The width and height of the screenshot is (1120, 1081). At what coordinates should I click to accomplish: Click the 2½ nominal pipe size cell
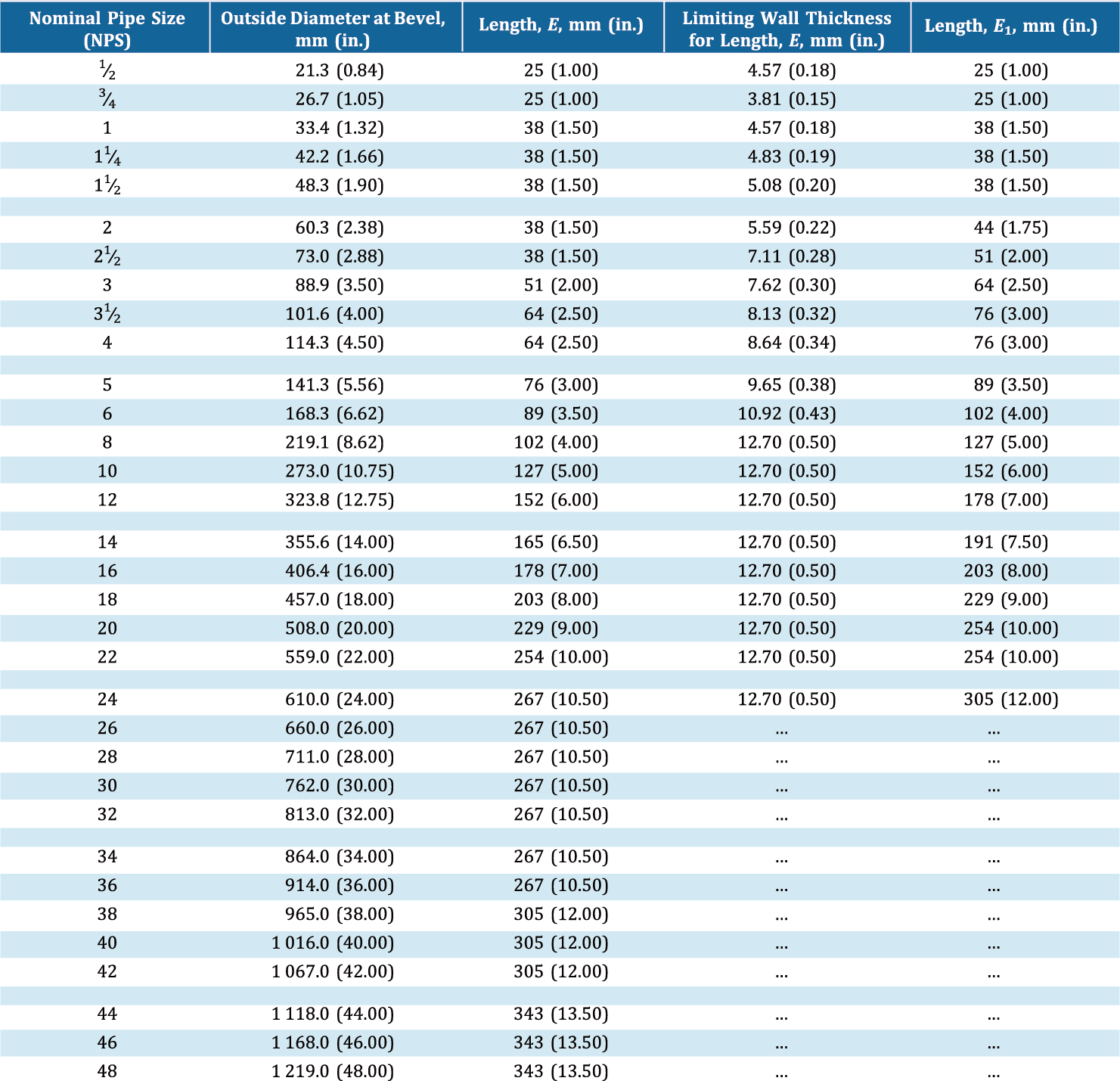(107, 256)
